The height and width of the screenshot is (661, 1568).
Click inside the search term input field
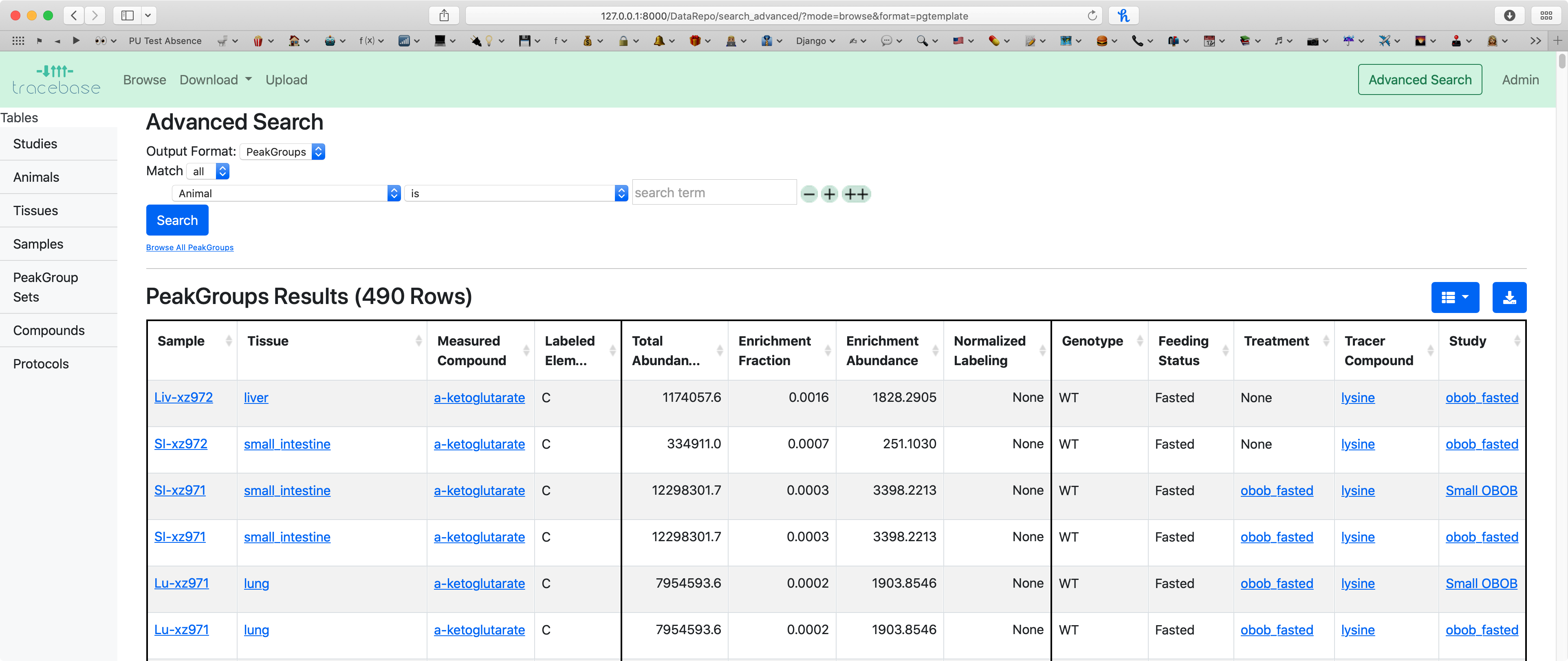coord(714,192)
